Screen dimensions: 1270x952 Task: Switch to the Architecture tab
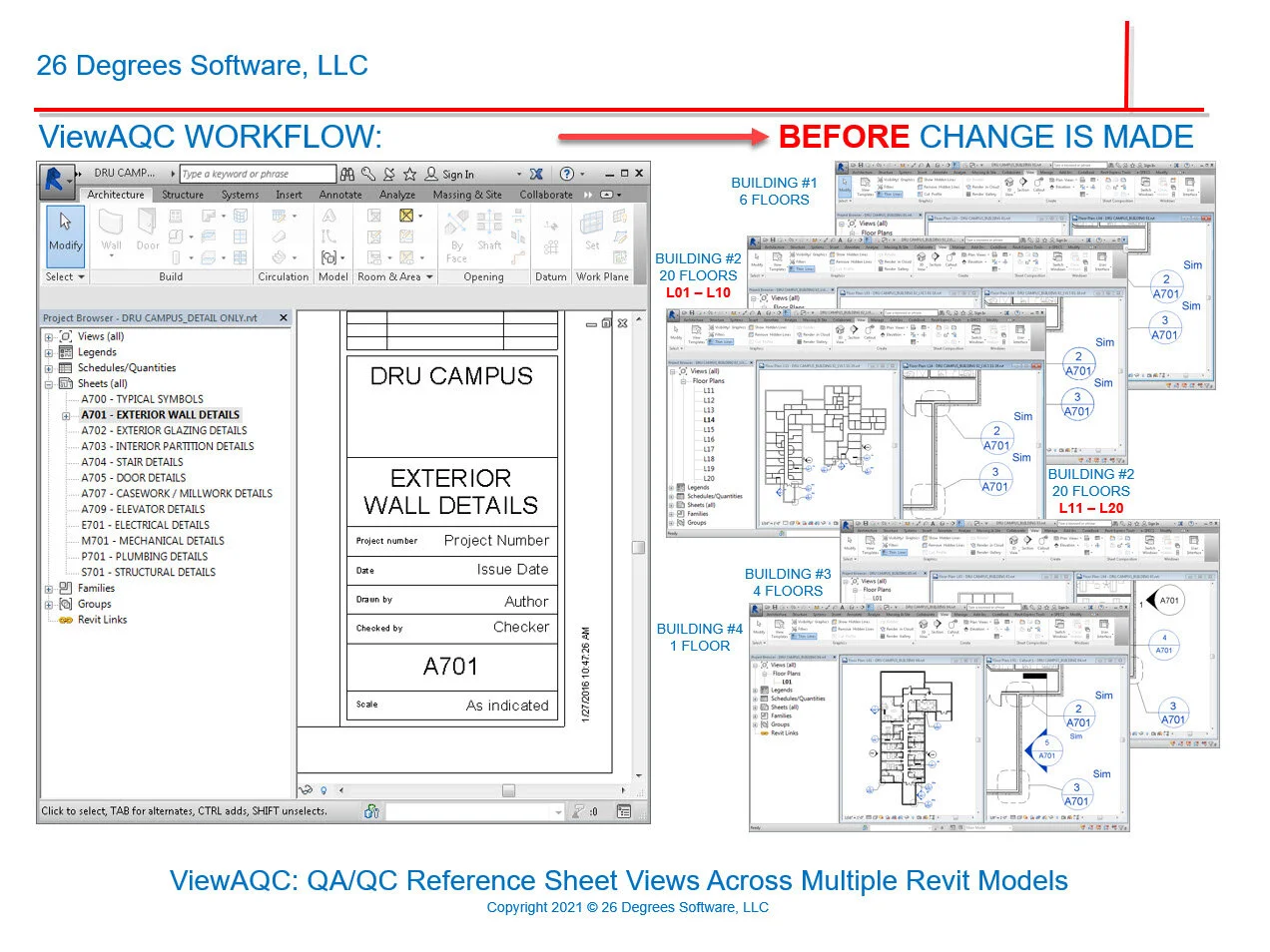click(x=116, y=195)
